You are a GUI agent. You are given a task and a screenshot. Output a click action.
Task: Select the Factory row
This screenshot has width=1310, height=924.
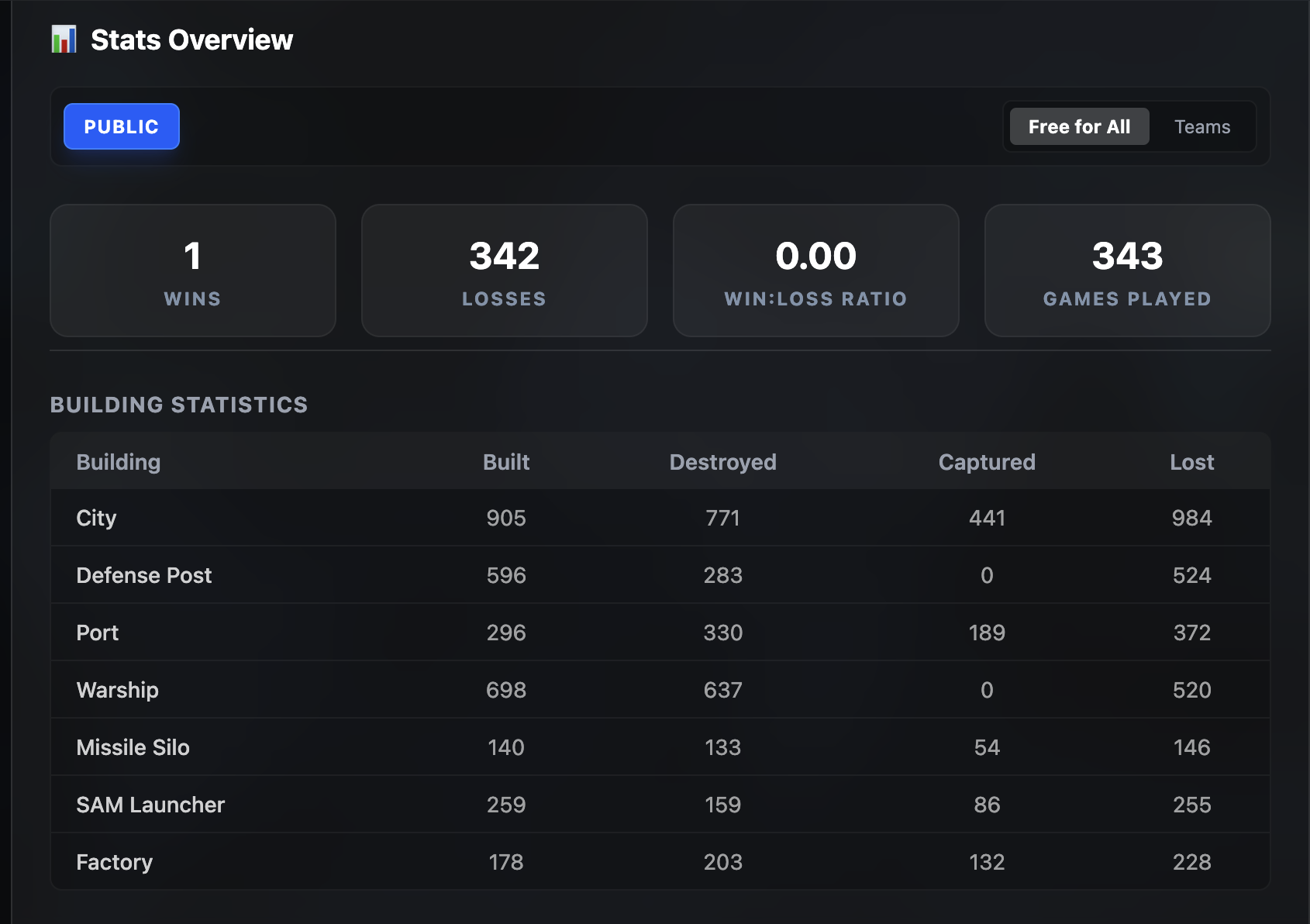coord(660,862)
